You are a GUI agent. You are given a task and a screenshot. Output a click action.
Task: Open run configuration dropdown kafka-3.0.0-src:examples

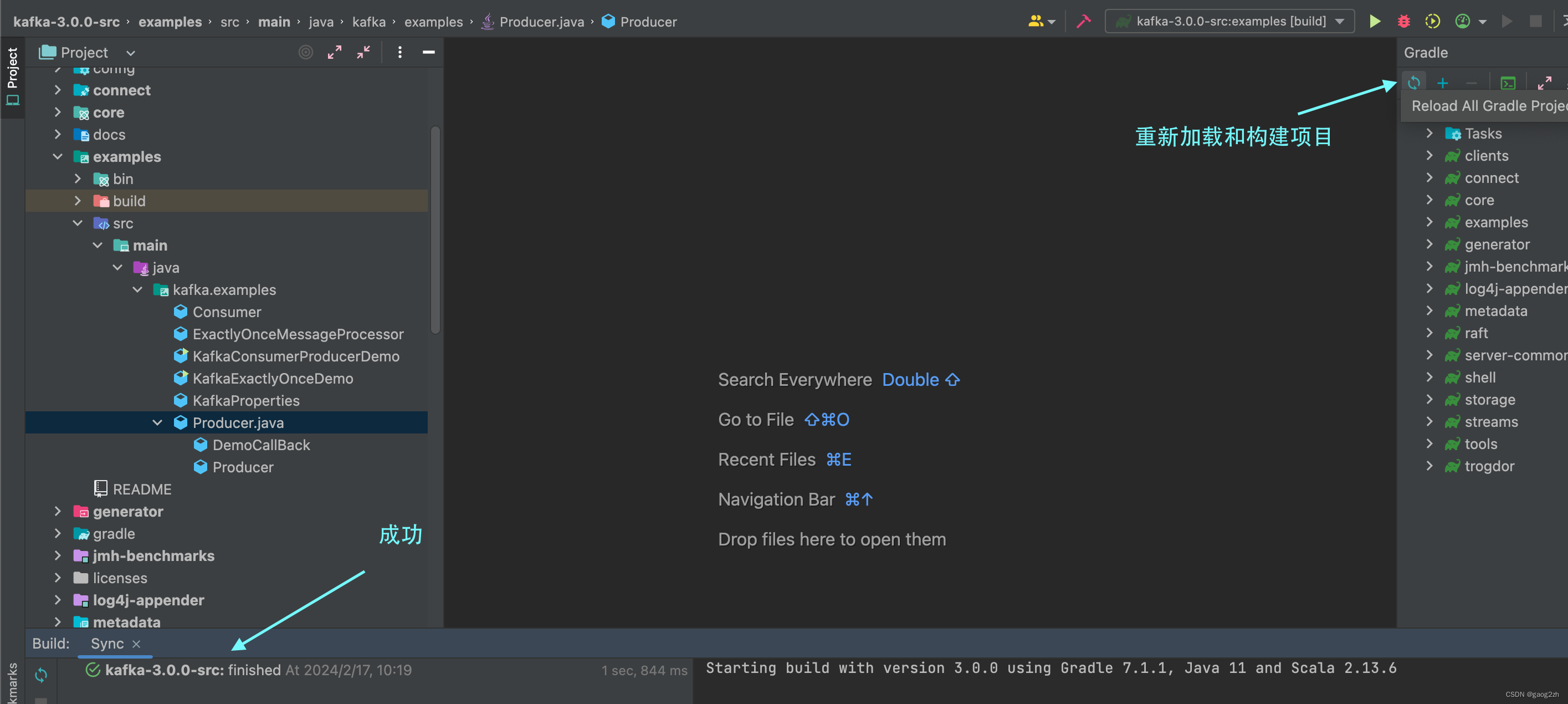pyautogui.click(x=1229, y=21)
